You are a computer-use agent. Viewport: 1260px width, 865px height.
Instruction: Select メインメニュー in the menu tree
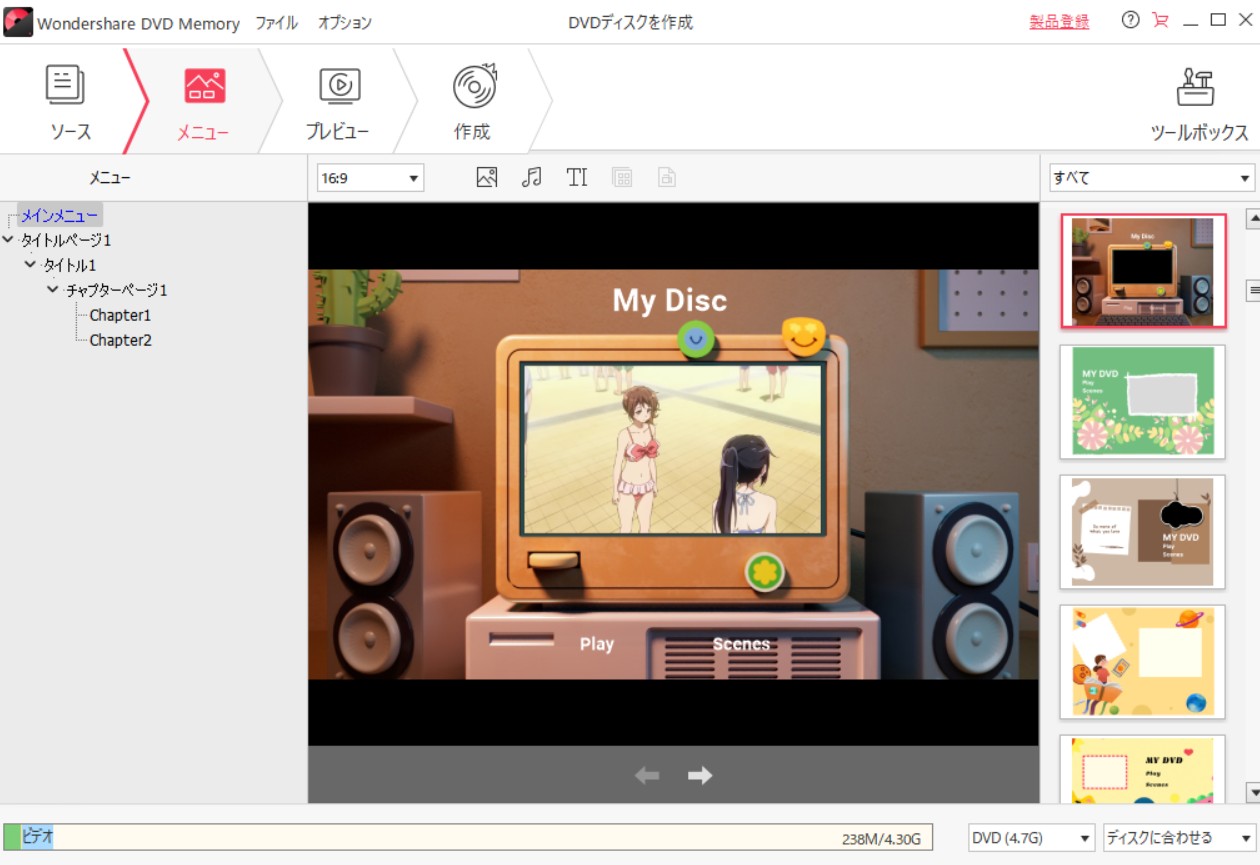pyautogui.click(x=60, y=215)
